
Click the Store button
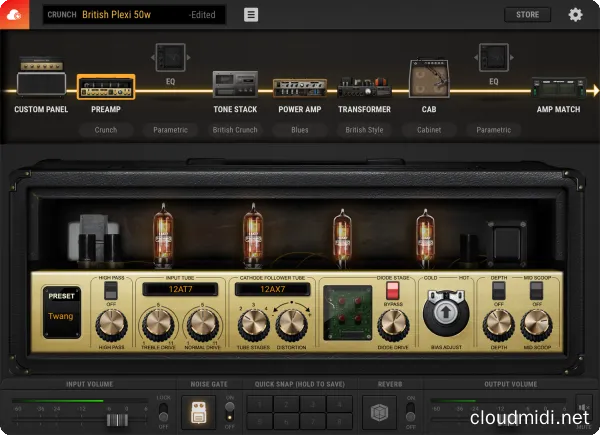click(527, 15)
